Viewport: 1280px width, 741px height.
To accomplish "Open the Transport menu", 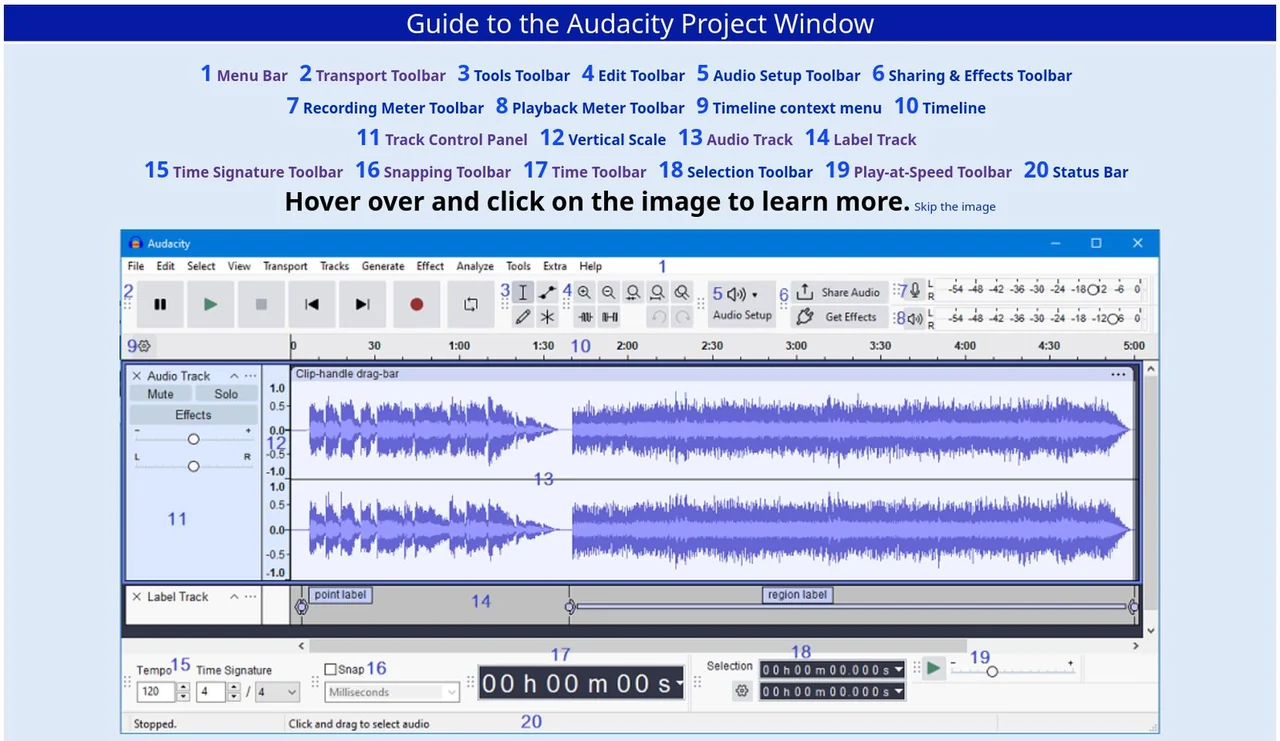I will 285,266.
